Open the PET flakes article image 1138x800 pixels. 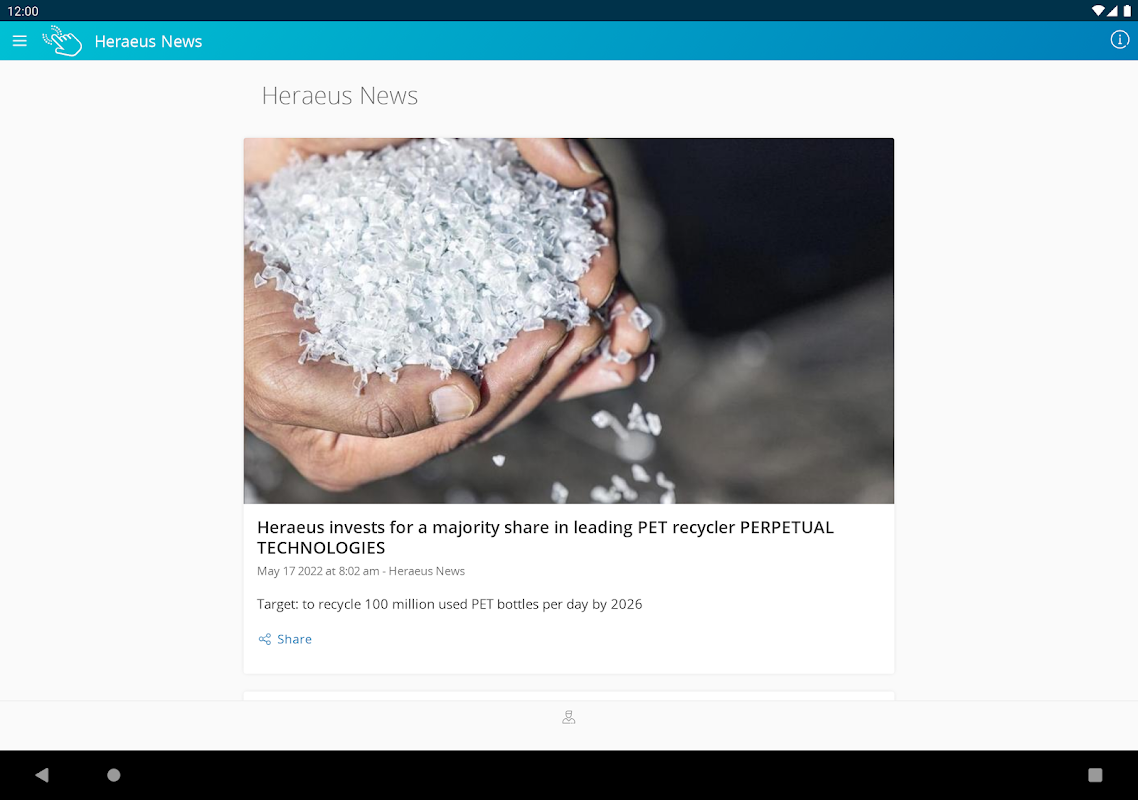[569, 321]
